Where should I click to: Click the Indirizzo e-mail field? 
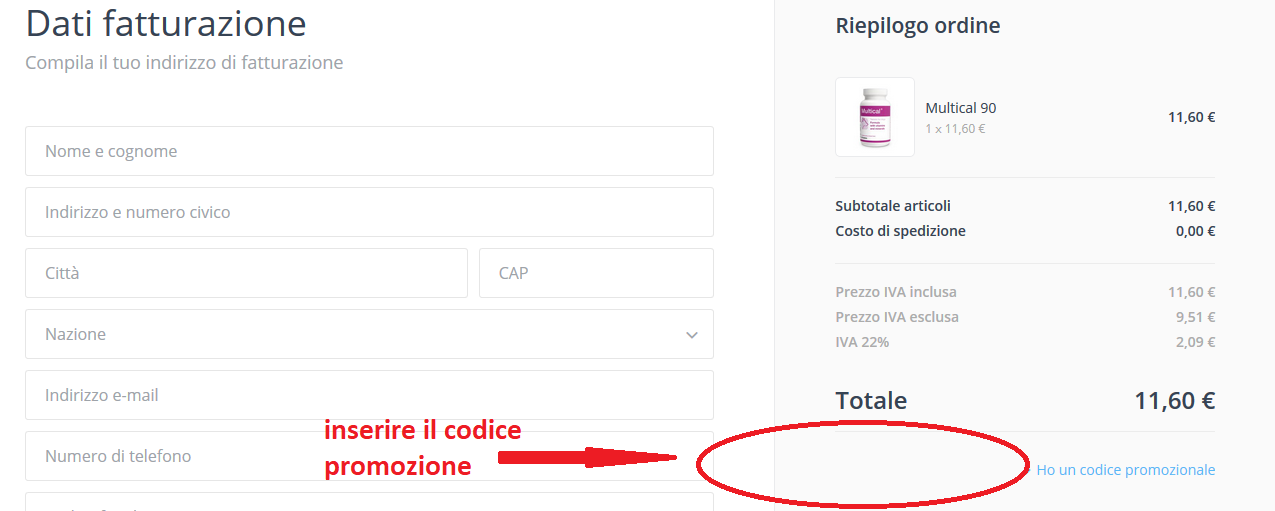coord(369,395)
